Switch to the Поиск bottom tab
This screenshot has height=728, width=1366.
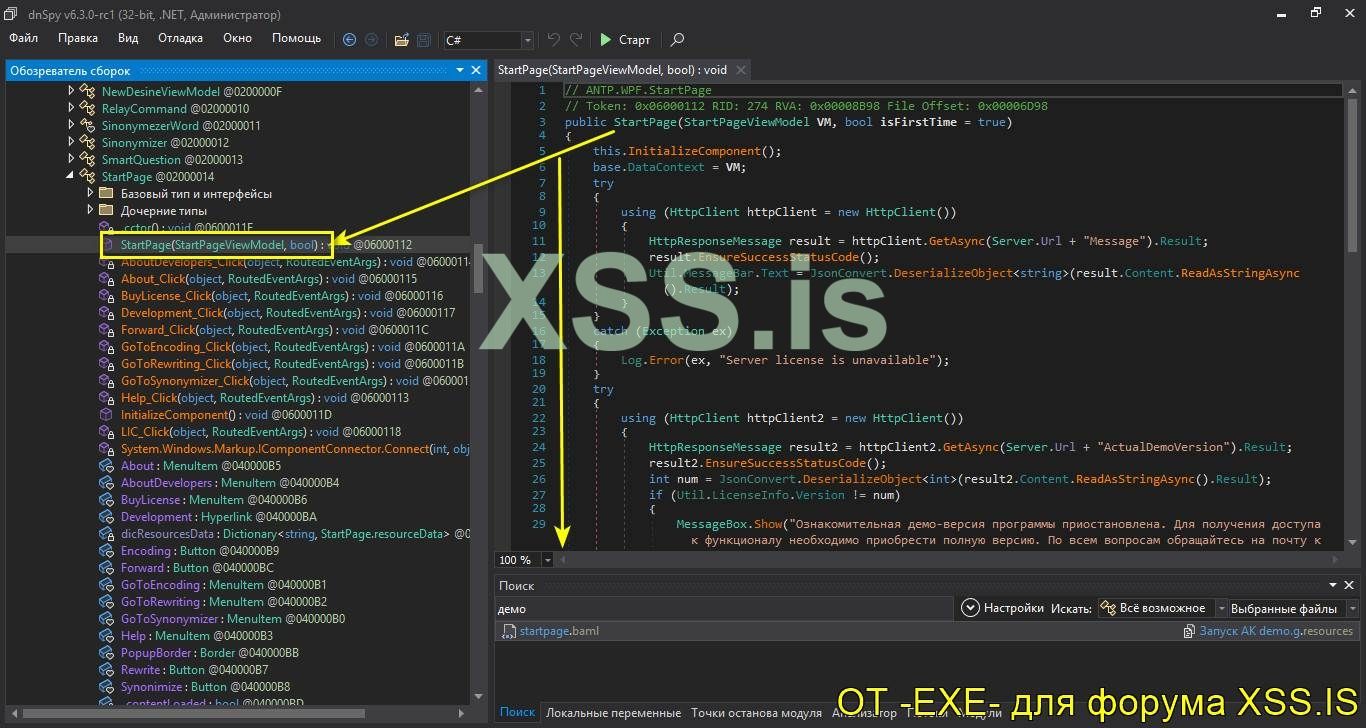coord(517,712)
